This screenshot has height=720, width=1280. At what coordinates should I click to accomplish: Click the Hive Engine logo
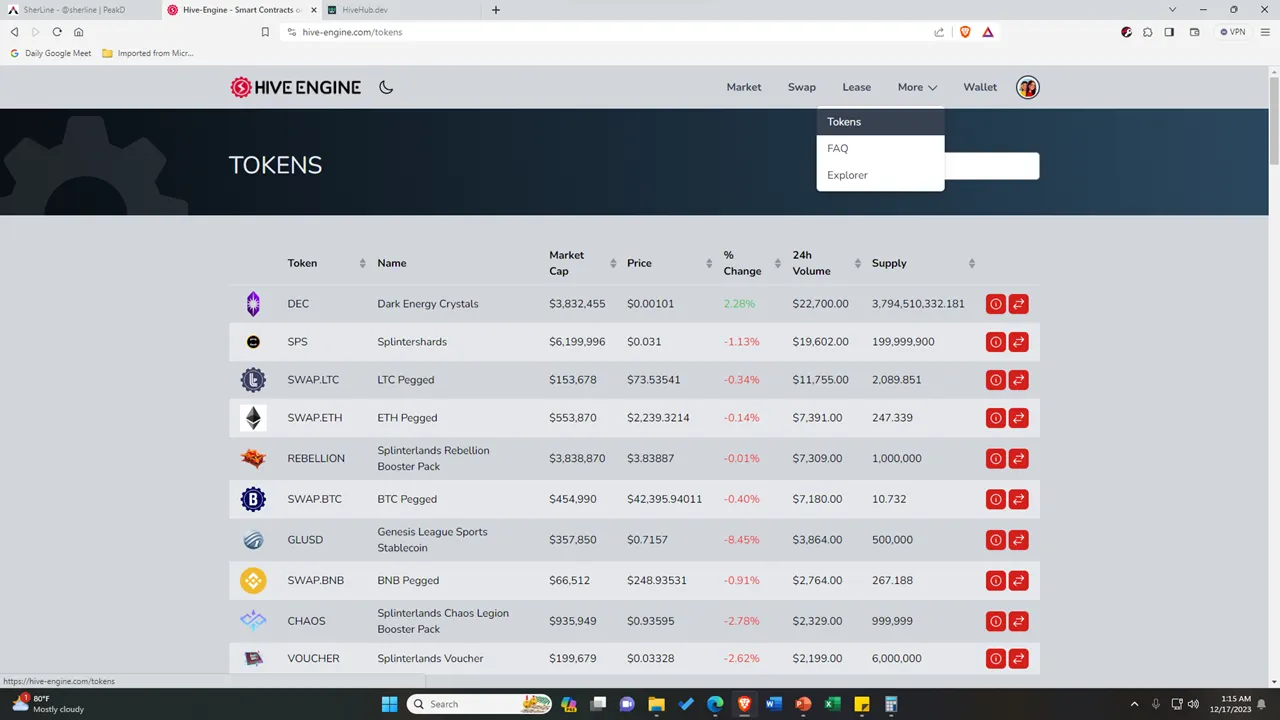(295, 87)
